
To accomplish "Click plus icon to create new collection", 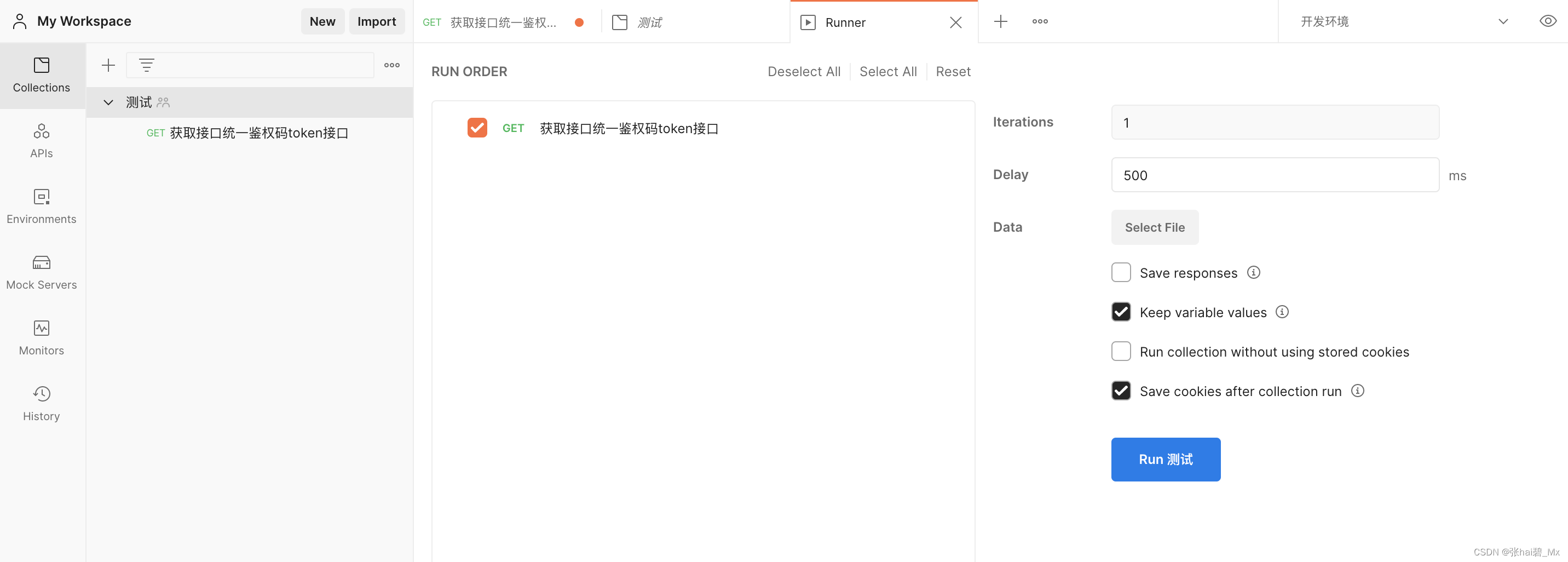I will [x=108, y=65].
